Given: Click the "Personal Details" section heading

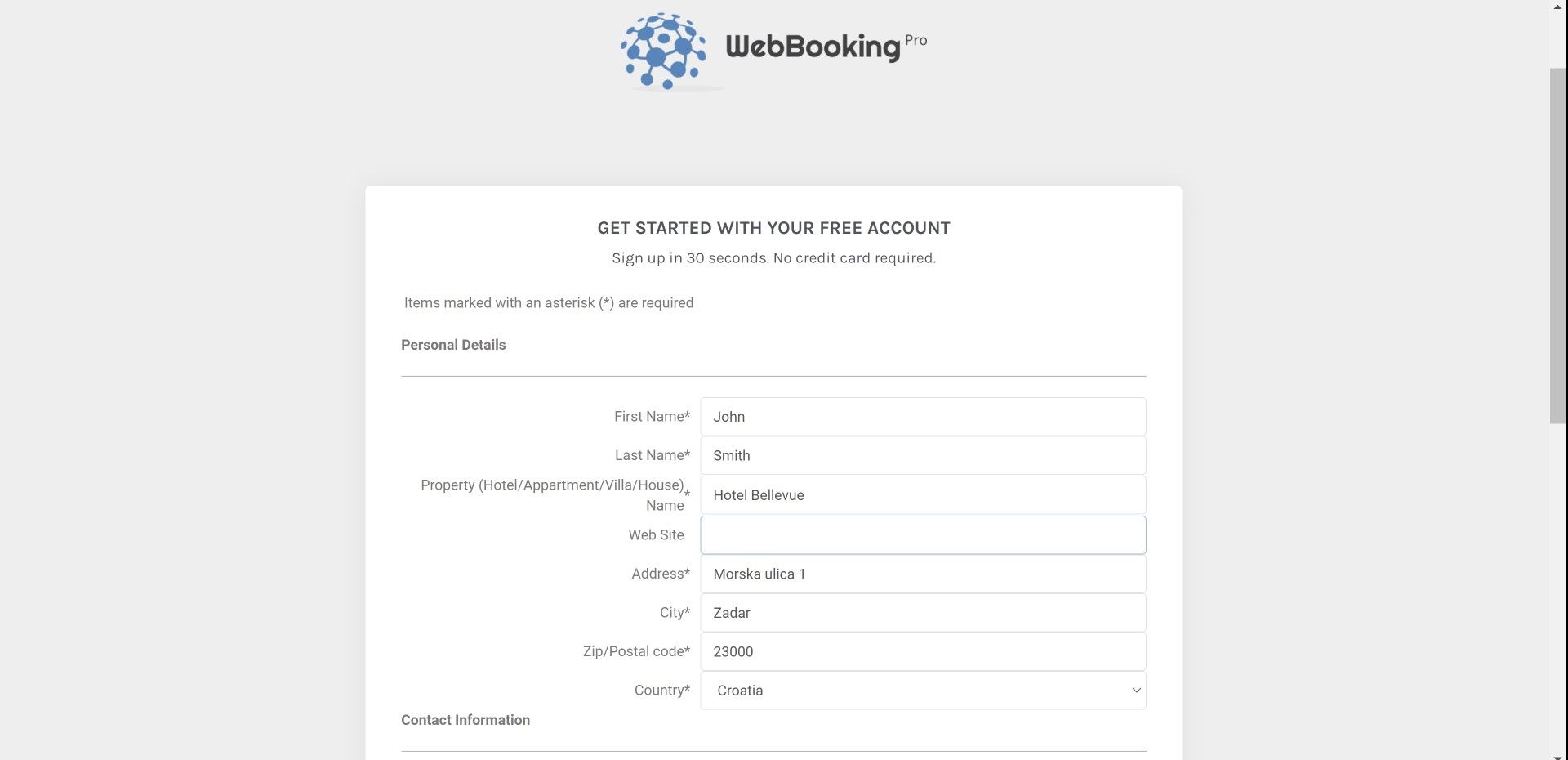Looking at the screenshot, I should [453, 345].
